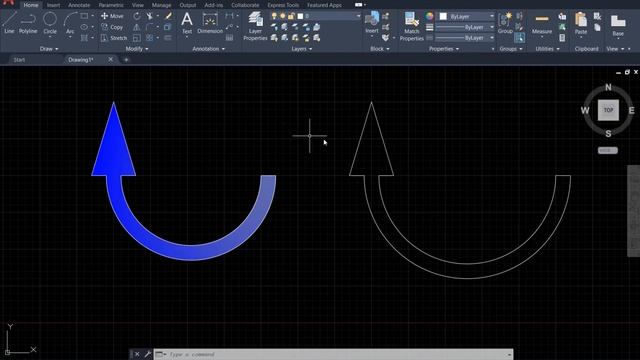
Task: Click the TOP face of ViewCube
Action: coord(608,110)
